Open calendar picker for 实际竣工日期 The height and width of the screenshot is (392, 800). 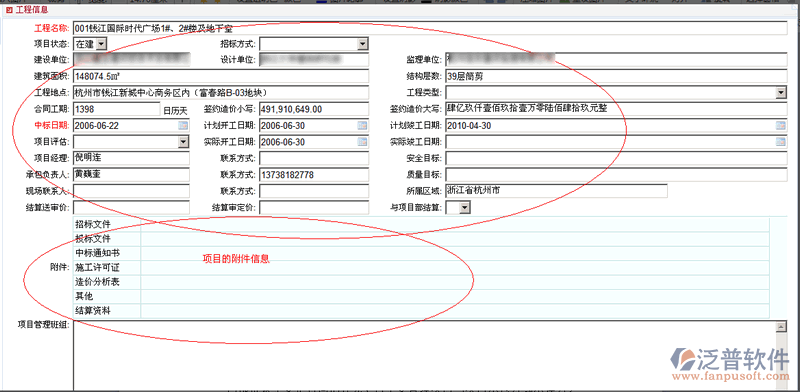781,142
